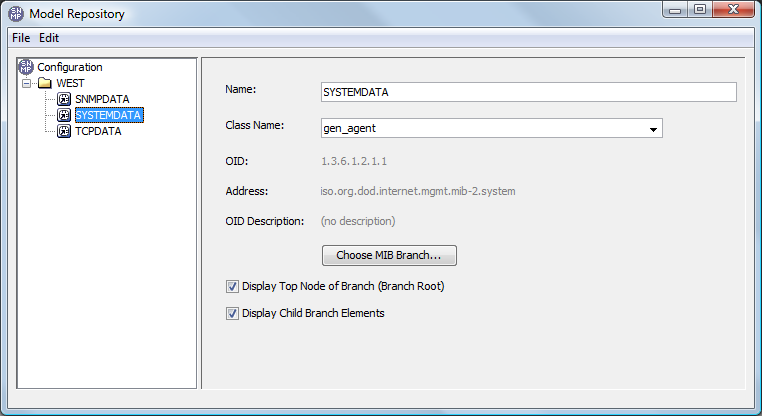Click the Class Name label
The image size is (762, 416).
click(x=255, y=125)
